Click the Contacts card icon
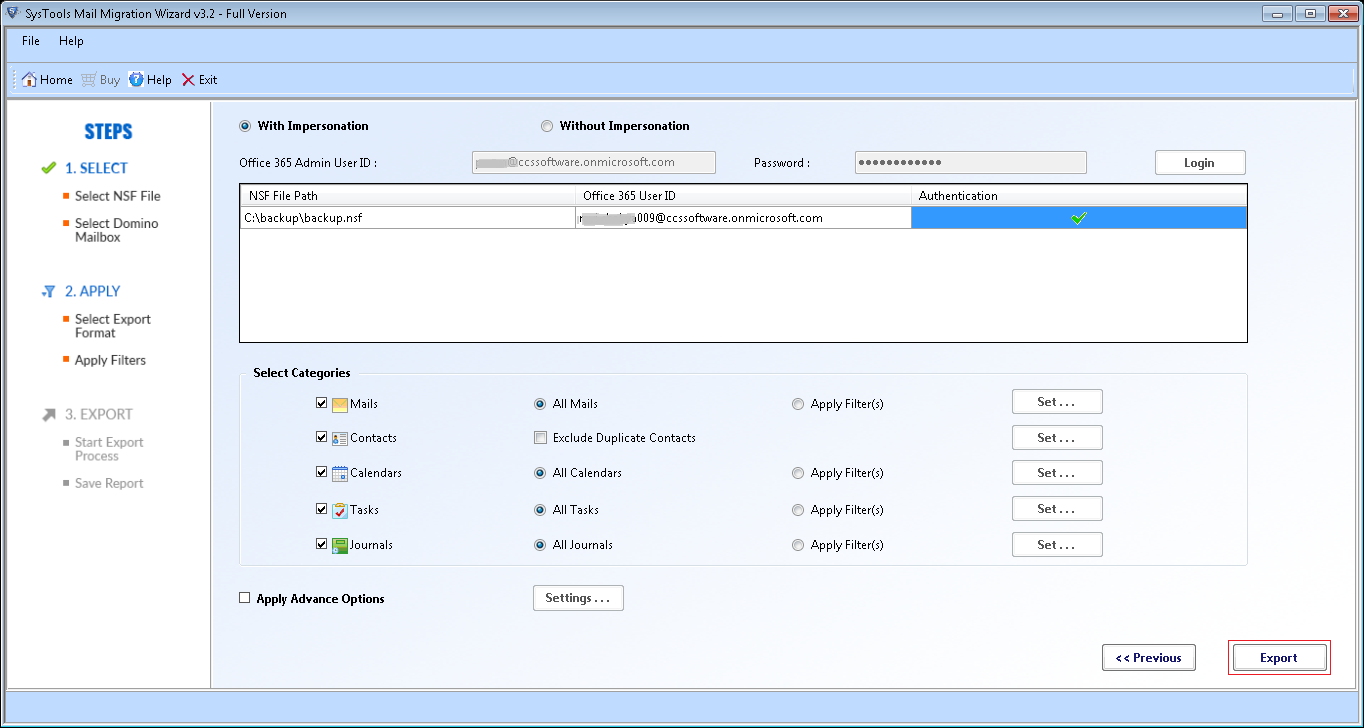The height and width of the screenshot is (728, 1364). pyautogui.click(x=340, y=438)
